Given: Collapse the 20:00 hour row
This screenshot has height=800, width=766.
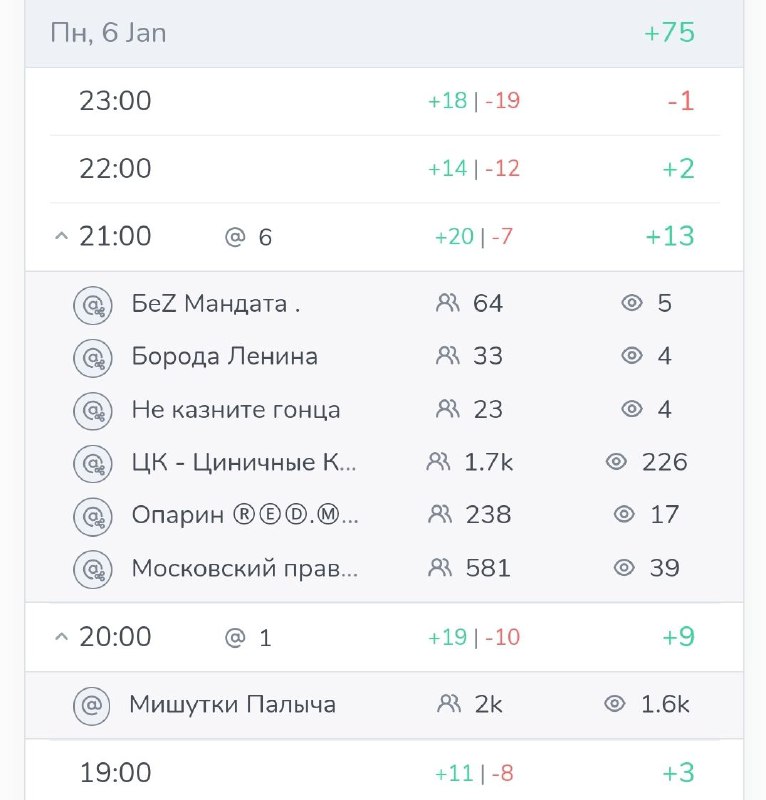Looking at the screenshot, I should (x=61, y=637).
